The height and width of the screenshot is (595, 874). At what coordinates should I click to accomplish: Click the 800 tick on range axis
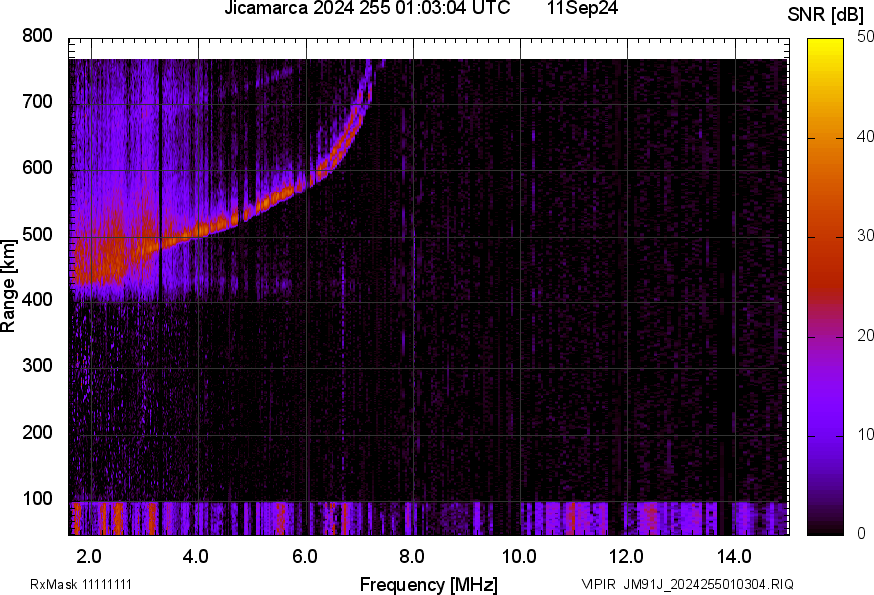click(x=38, y=36)
